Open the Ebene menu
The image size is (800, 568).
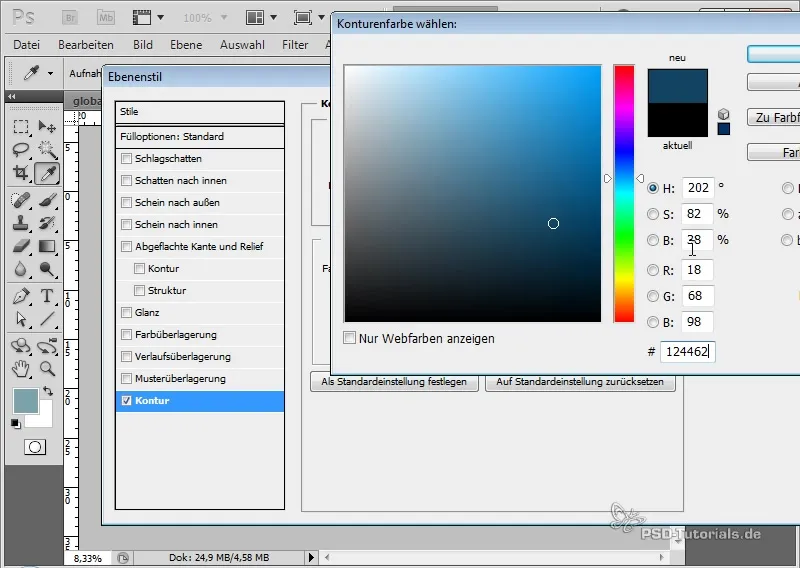coord(186,45)
